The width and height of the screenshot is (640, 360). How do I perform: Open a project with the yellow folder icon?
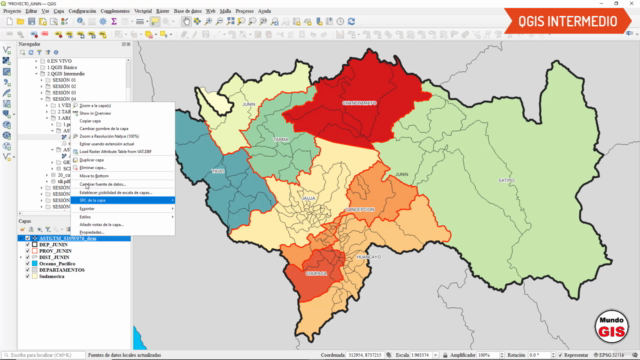click(x=20, y=22)
